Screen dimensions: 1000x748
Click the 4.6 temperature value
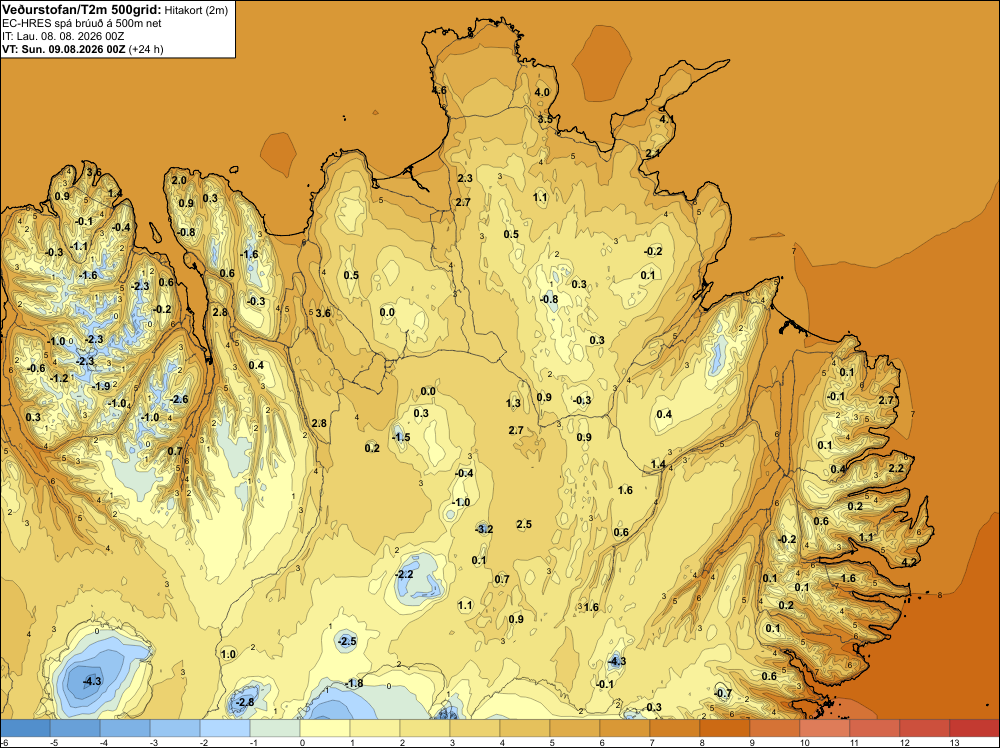click(439, 91)
